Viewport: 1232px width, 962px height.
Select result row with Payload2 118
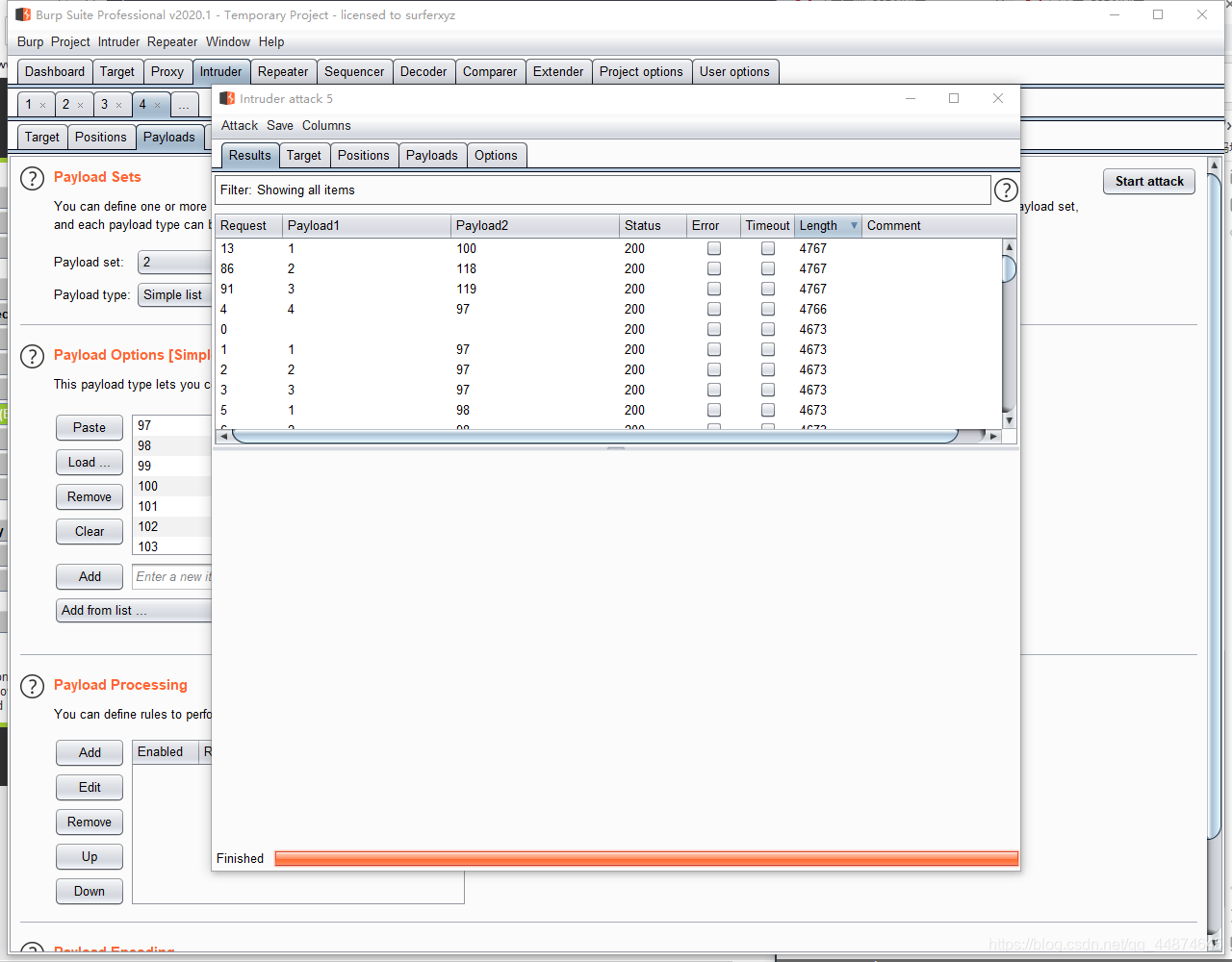click(x=608, y=268)
